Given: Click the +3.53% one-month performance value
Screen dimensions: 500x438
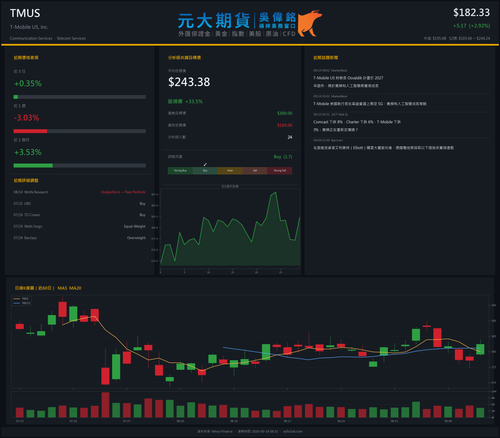Looking at the screenshot, I should coord(28,152).
